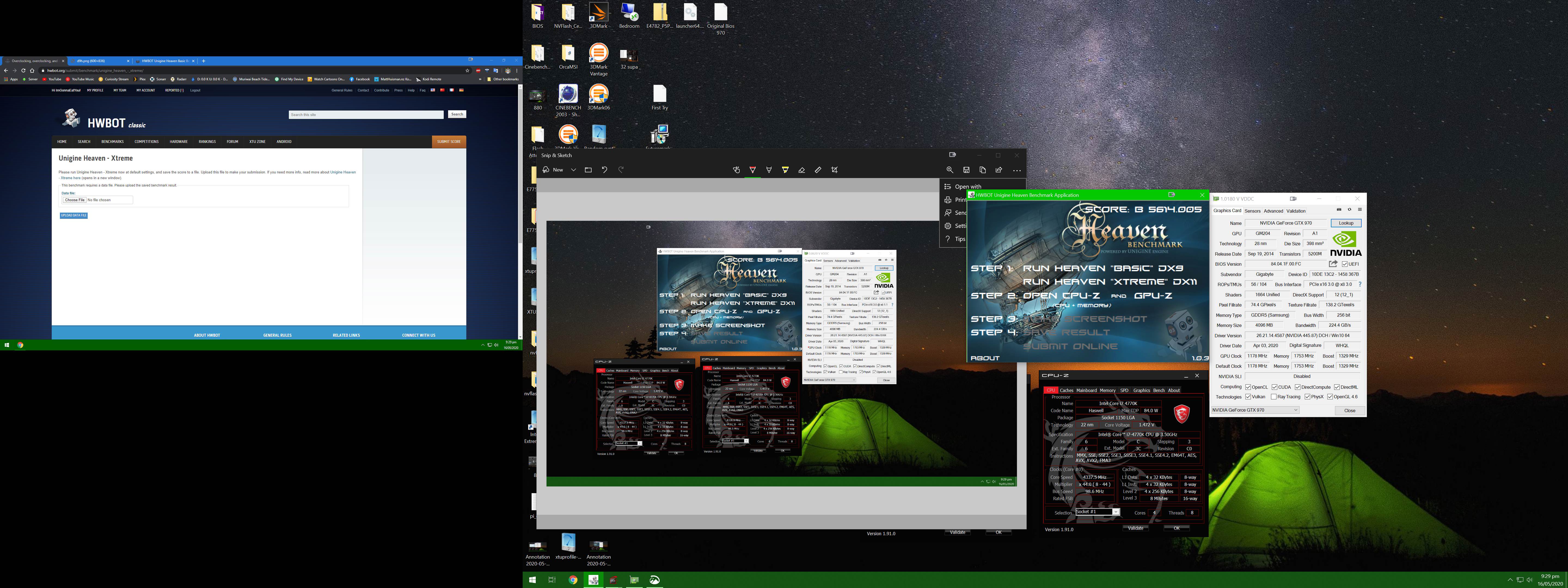Bookmark this page with the Chrome star icon
Image resolution: width=1568 pixels, height=588 pixels.
[467, 71]
